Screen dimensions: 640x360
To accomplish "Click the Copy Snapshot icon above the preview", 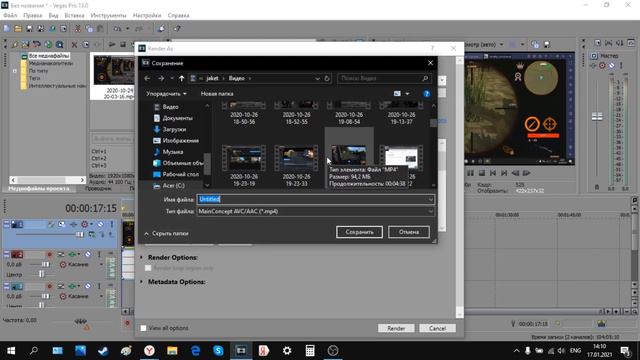I will coord(535,44).
